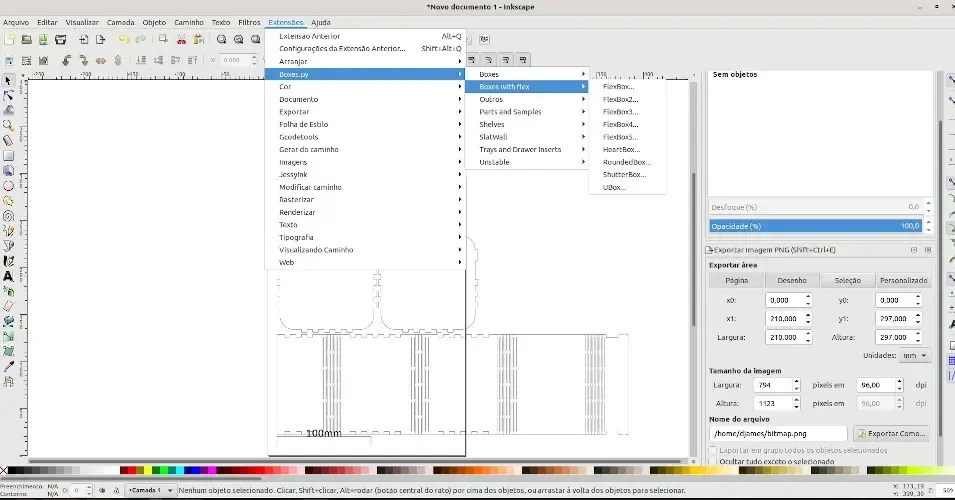
Task: Click the Print icon
Action: [60, 40]
